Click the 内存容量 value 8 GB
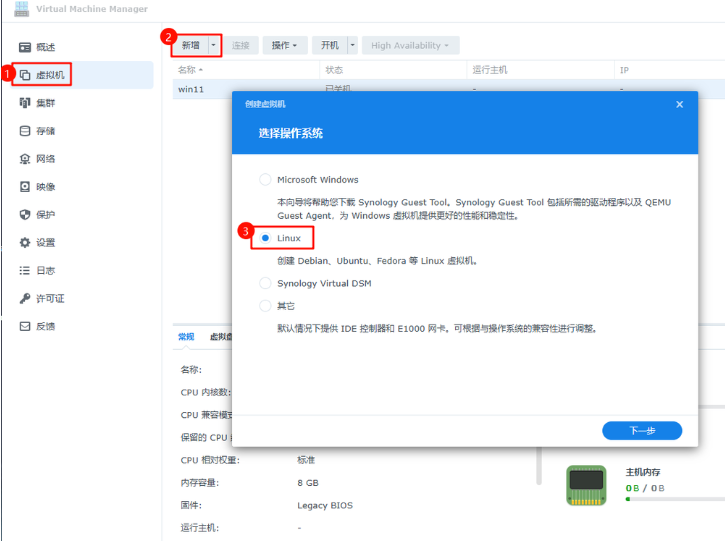Screen dimensions: 725x541 pyautogui.click(x=307, y=483)
